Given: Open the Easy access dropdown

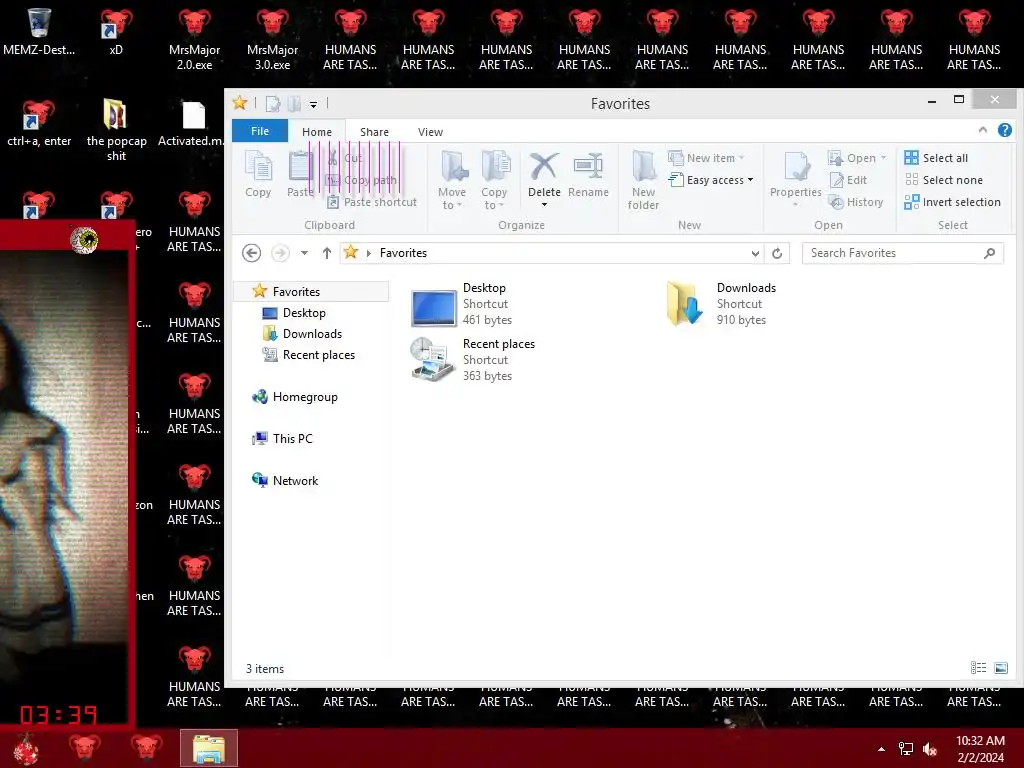Looking at the screenshot, I should pos(711,180).
